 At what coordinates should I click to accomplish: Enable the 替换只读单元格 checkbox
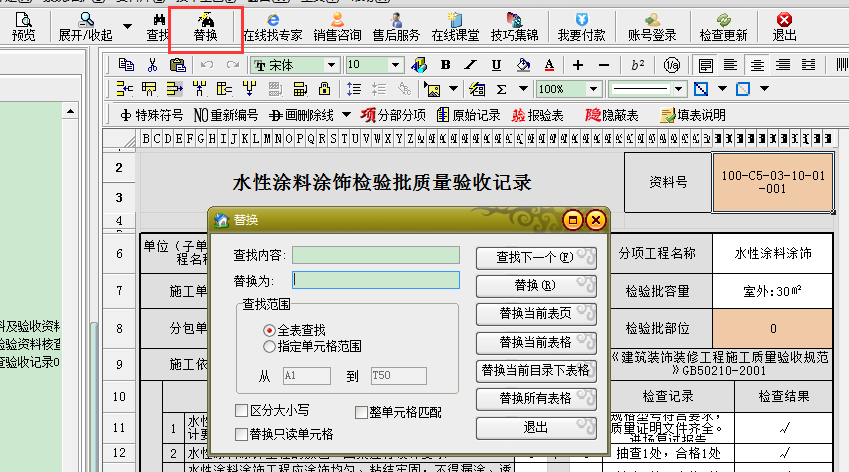pos(241,434)
